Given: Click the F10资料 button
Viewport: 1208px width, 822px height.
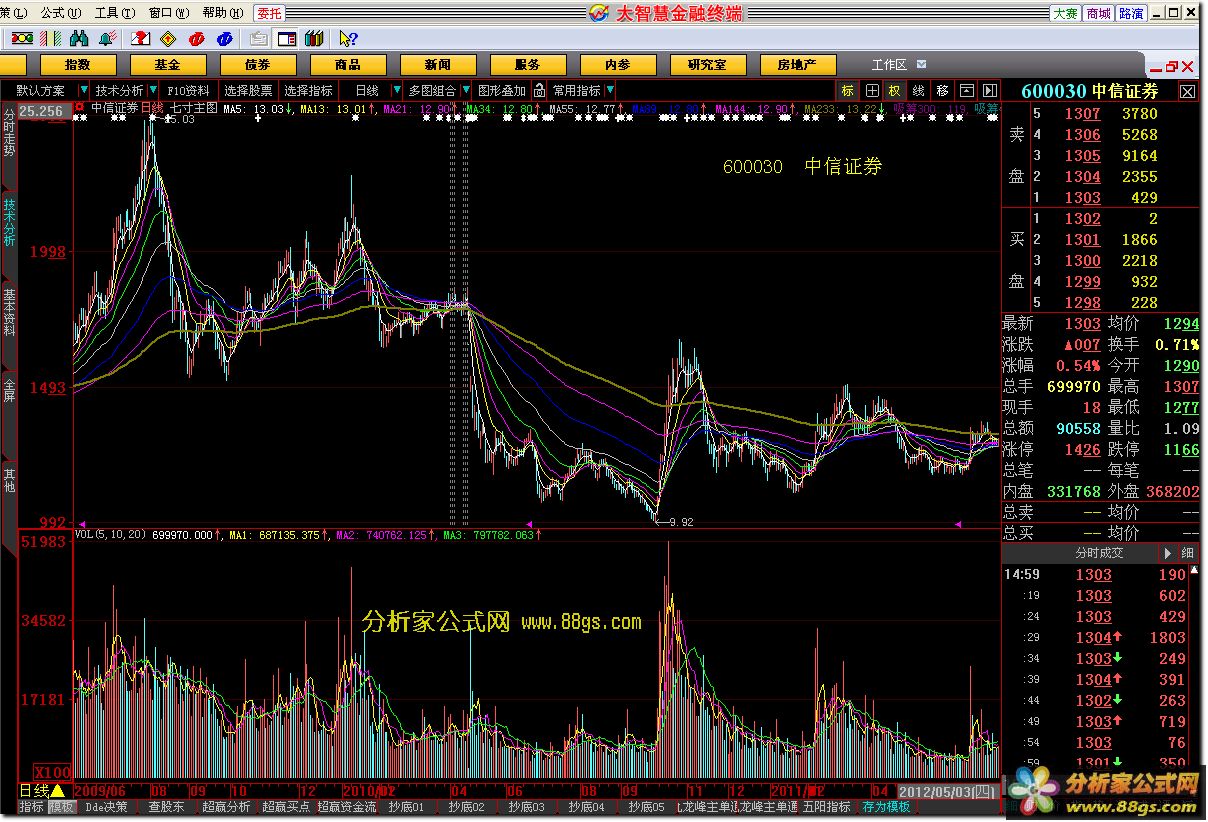Looking at the screenshot, I should 187,90.
